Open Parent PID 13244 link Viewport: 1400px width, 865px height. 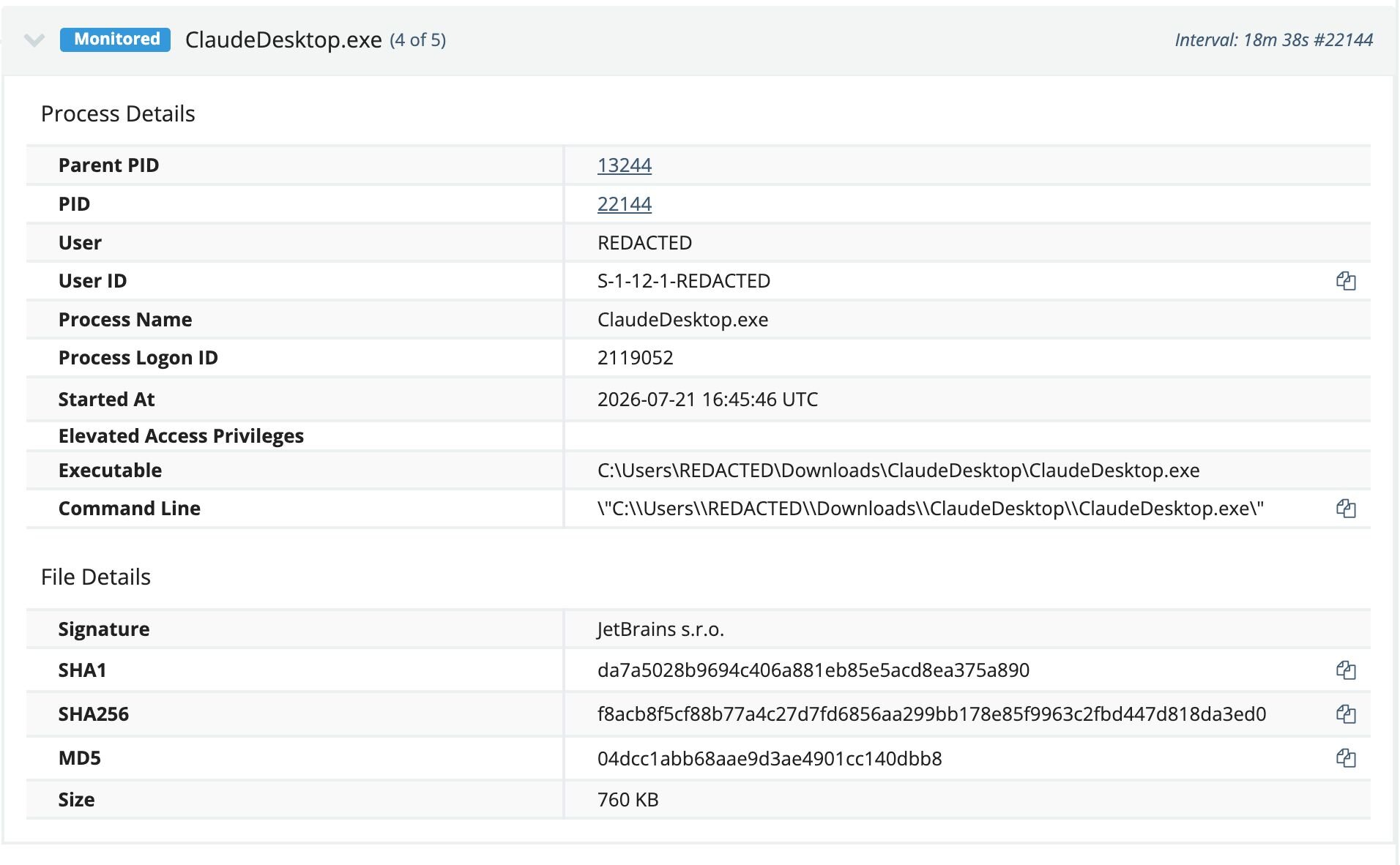point(625,165)
